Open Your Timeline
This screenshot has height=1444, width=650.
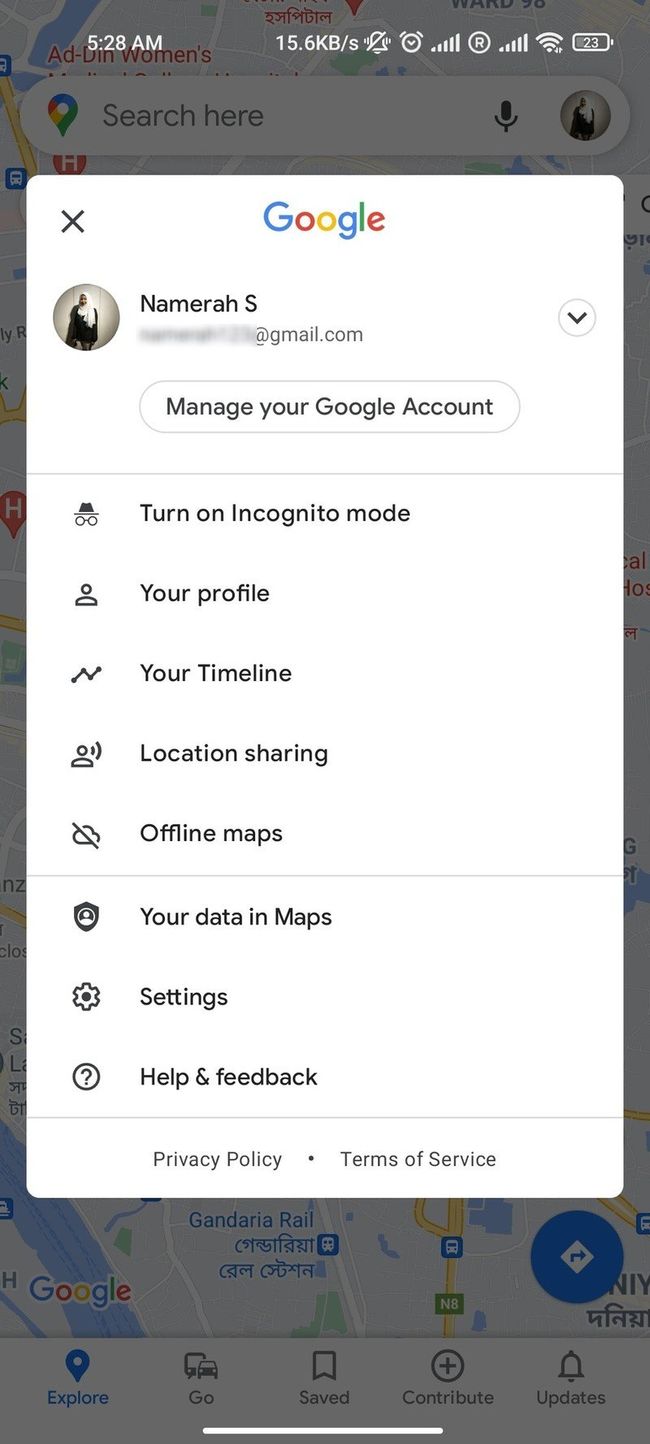point(215,673)
